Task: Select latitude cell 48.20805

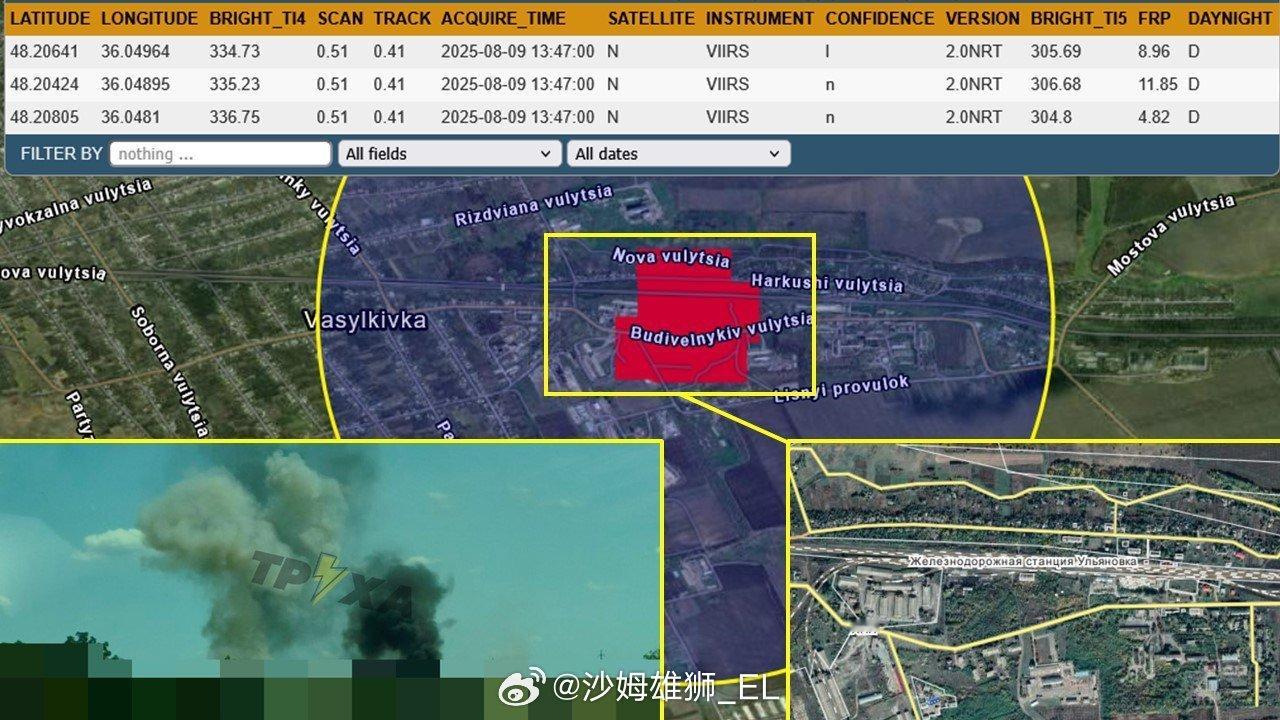Action: coord(43,117)
